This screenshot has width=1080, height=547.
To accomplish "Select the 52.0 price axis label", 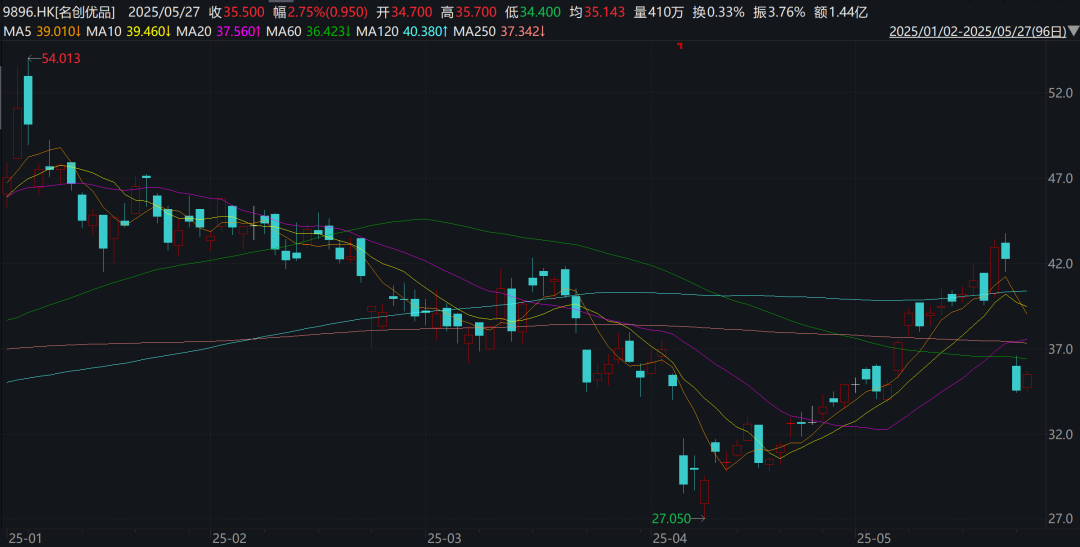I will [1059, 93].
